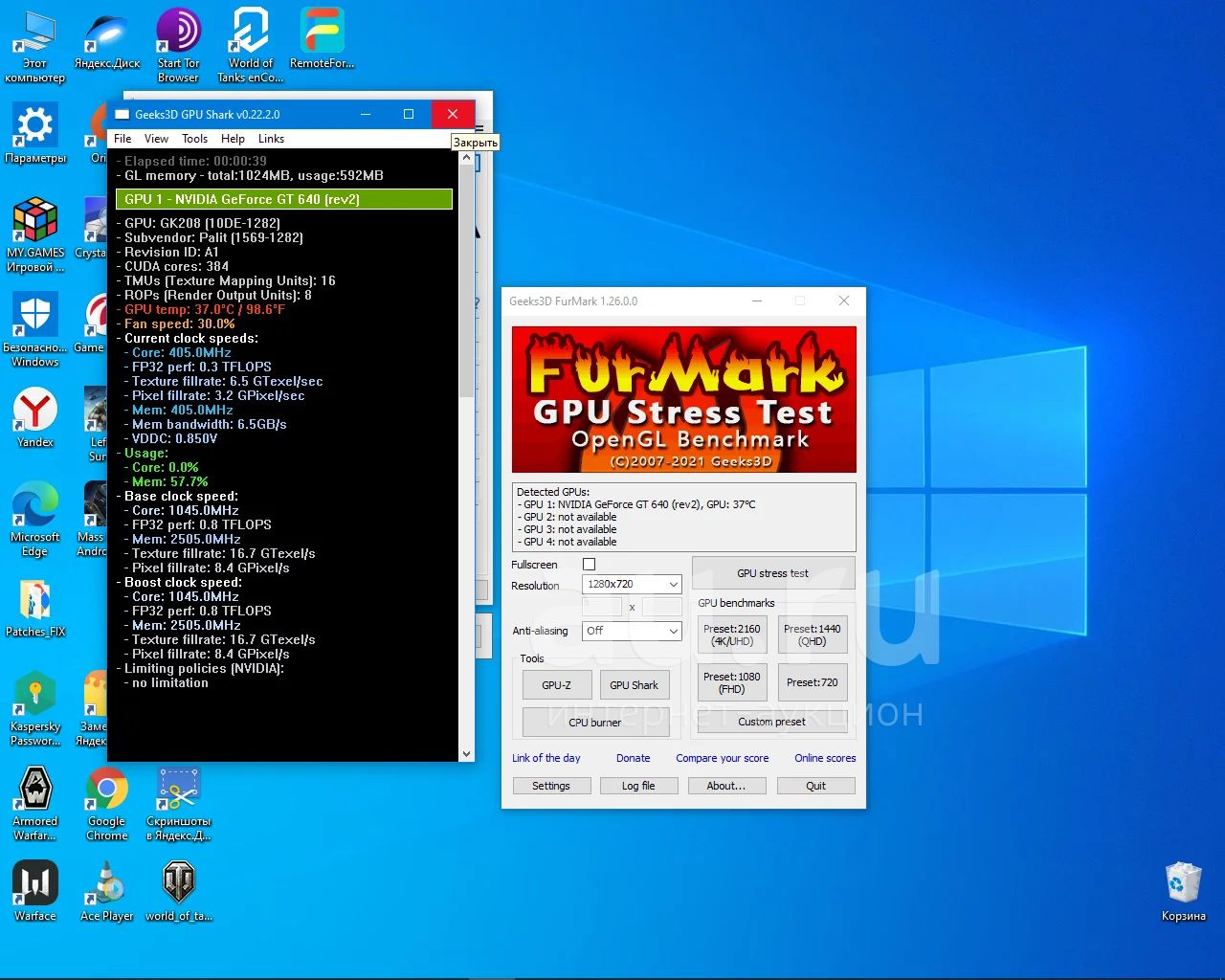Open Compare your score link

(723, 758)
